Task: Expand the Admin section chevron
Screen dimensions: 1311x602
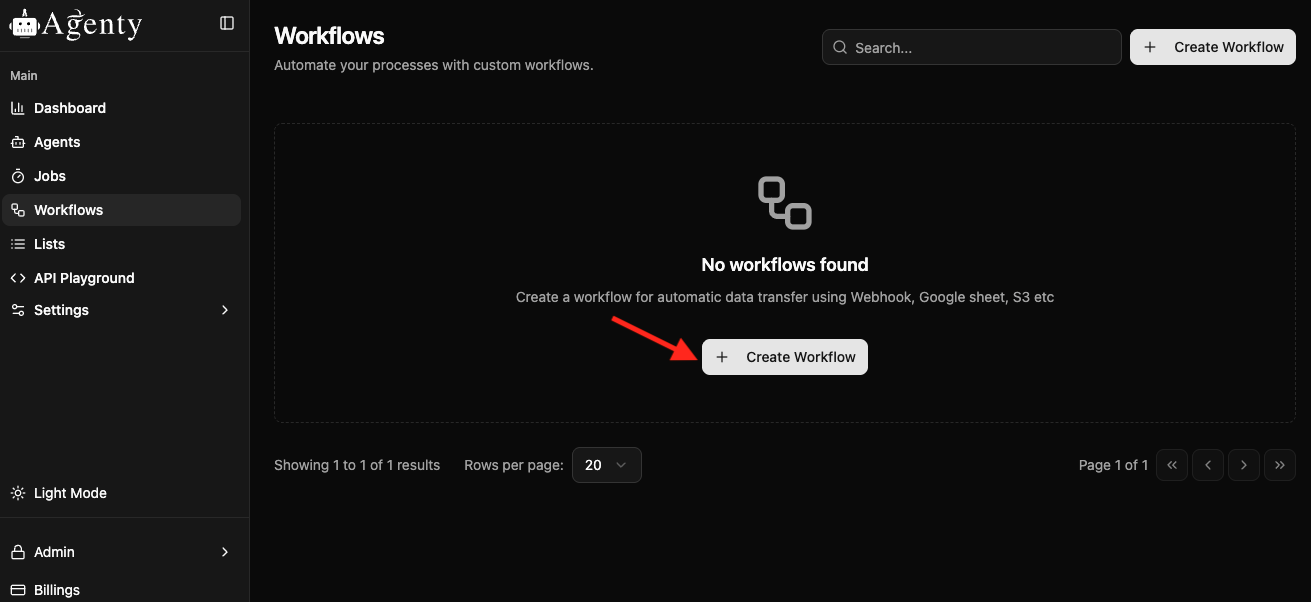Action: pos(225,552)
